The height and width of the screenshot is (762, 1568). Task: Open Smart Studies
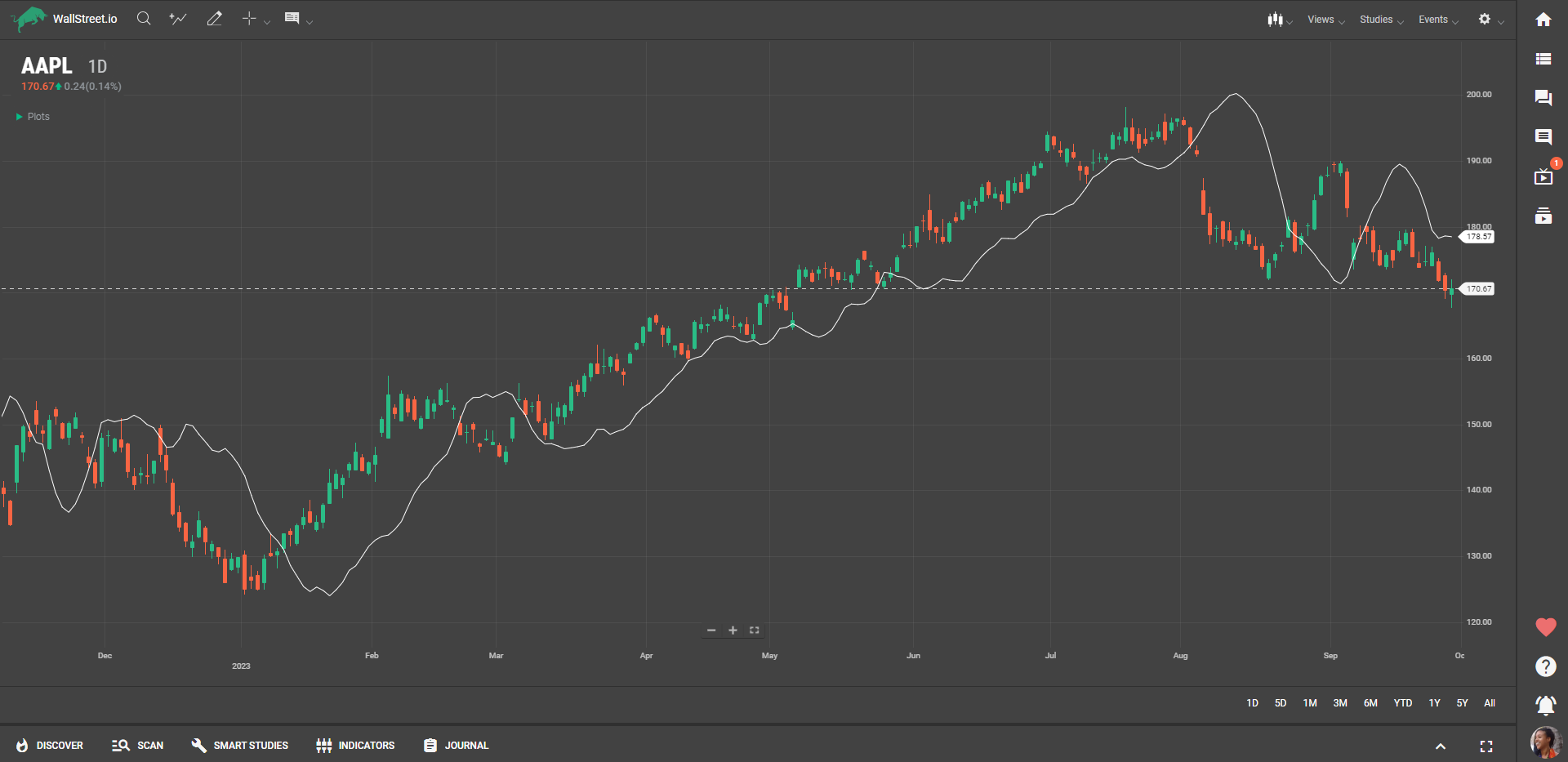pos(240,746)
